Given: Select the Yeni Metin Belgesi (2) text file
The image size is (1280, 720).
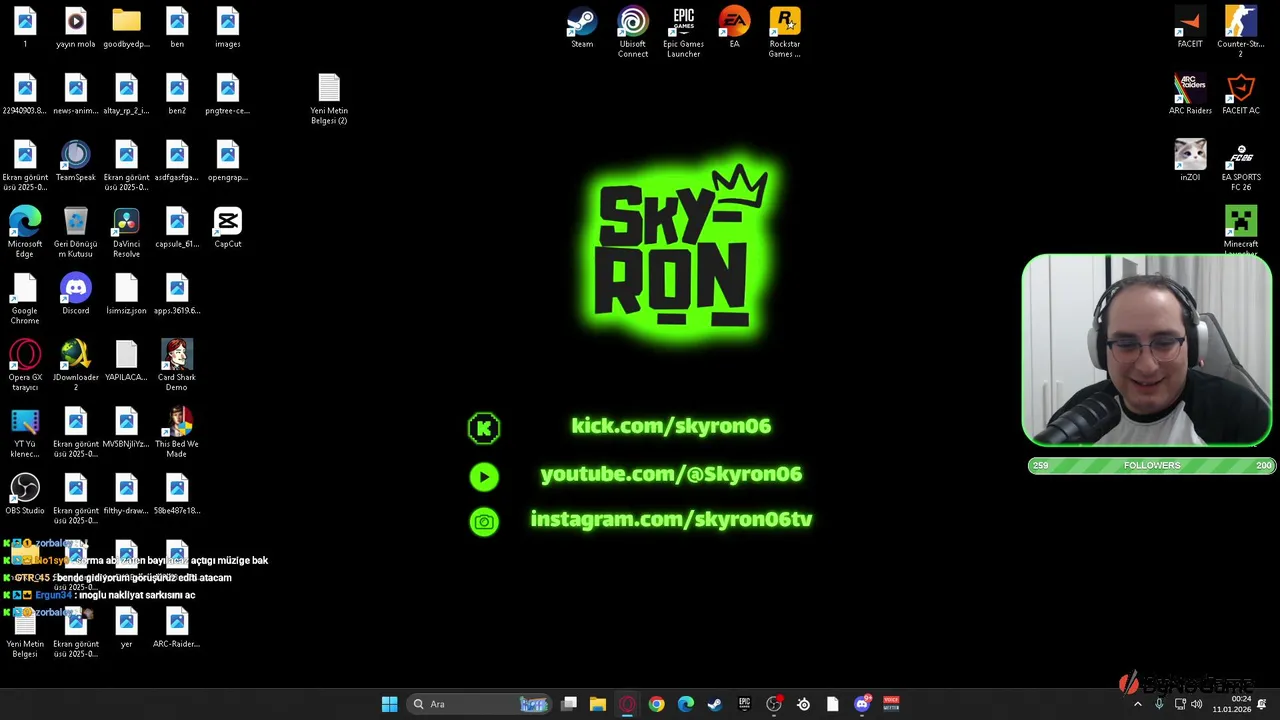Looking at the screenshot, I should coord(329,99).
